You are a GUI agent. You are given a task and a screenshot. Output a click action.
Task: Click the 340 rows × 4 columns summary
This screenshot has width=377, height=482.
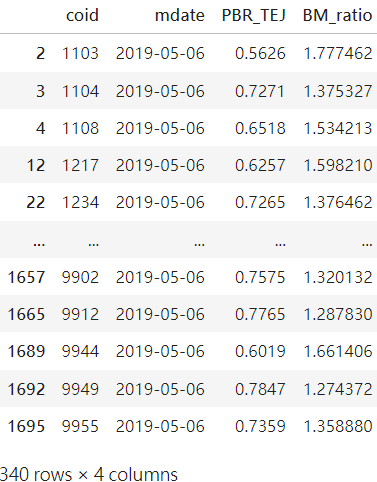pyautogui.click(x=89, y=474)
